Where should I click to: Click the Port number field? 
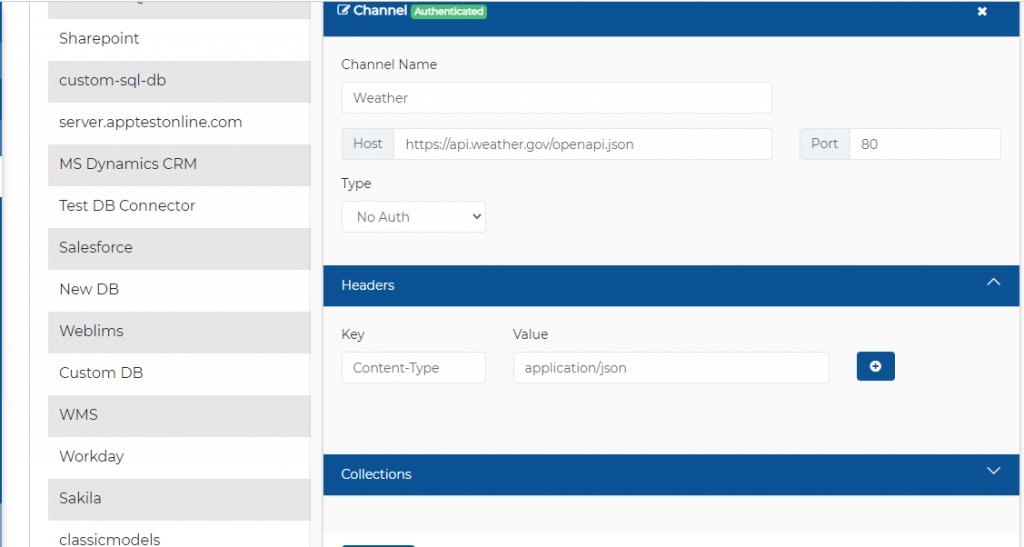click(924, 144)
